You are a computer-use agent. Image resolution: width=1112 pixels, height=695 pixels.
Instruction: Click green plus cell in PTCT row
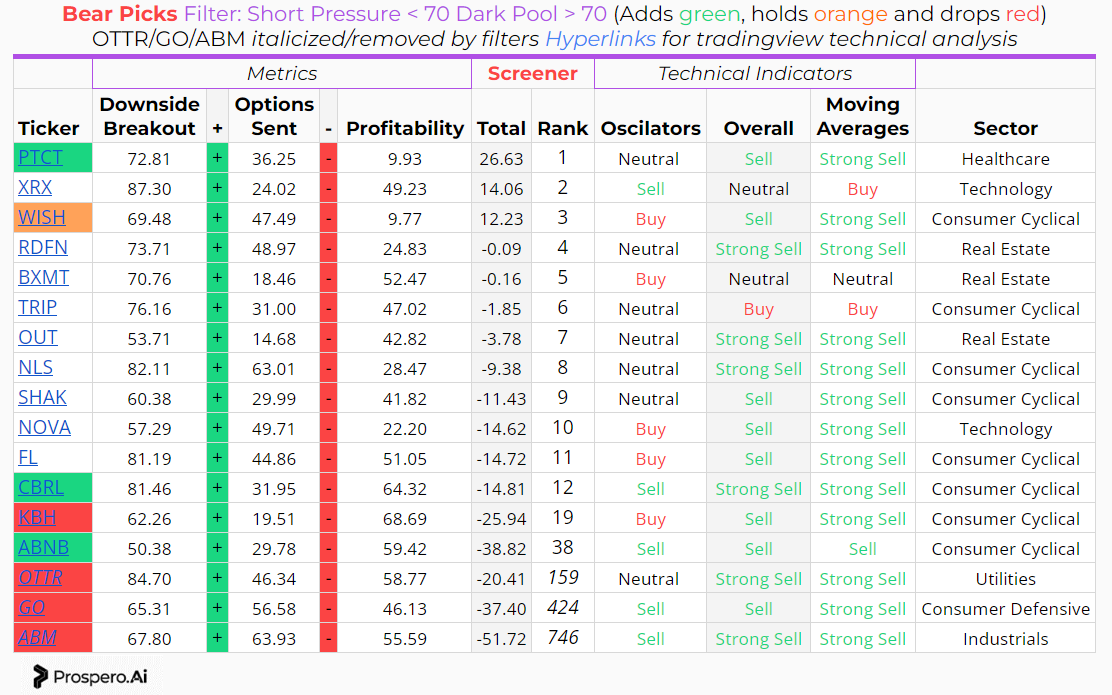tap(217, 157)
